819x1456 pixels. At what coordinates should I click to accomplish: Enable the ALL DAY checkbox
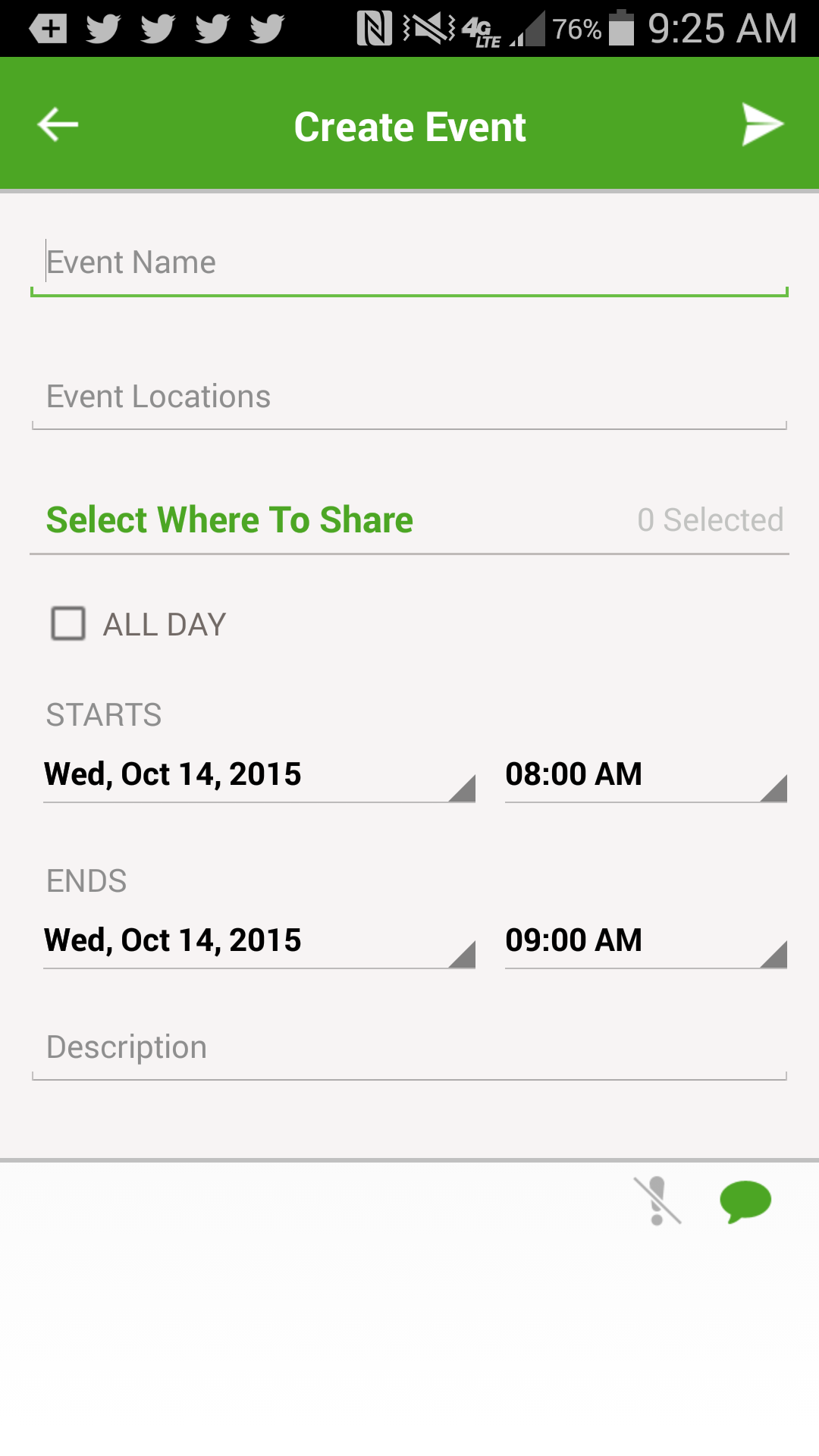pyautogui.click(x=68, y=624)
